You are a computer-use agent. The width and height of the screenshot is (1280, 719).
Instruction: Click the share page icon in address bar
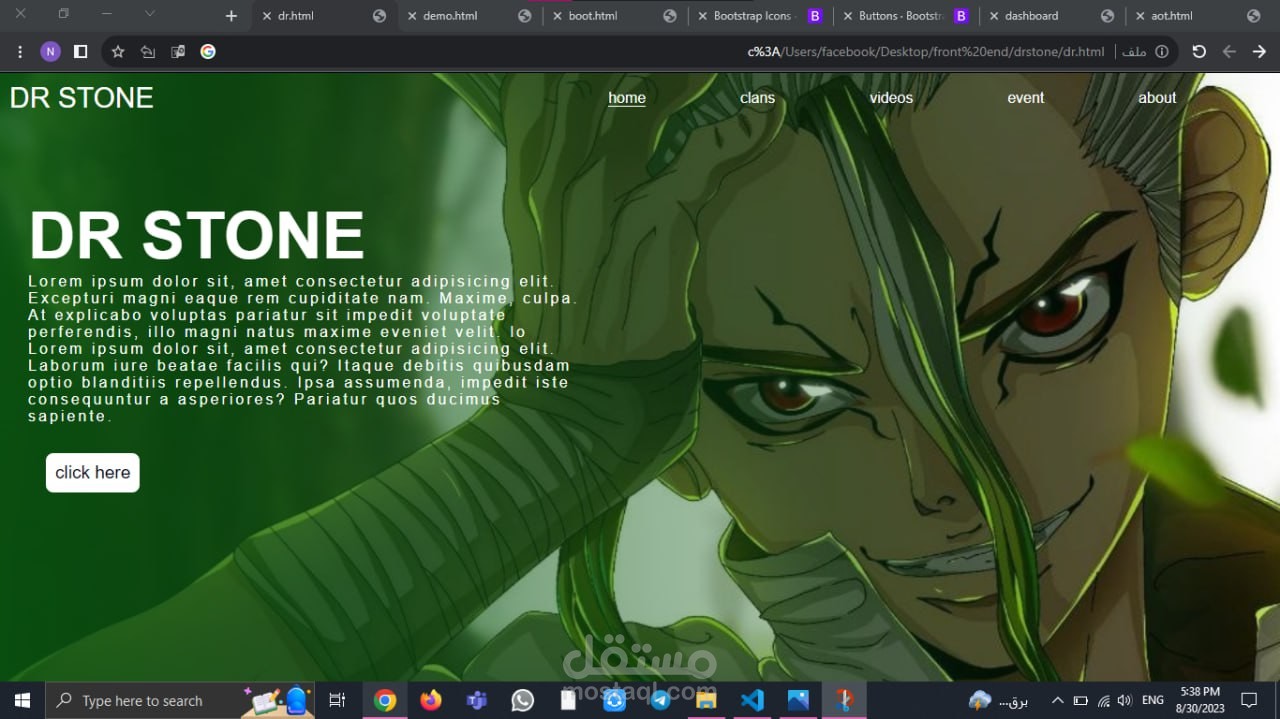pos(148,51)
